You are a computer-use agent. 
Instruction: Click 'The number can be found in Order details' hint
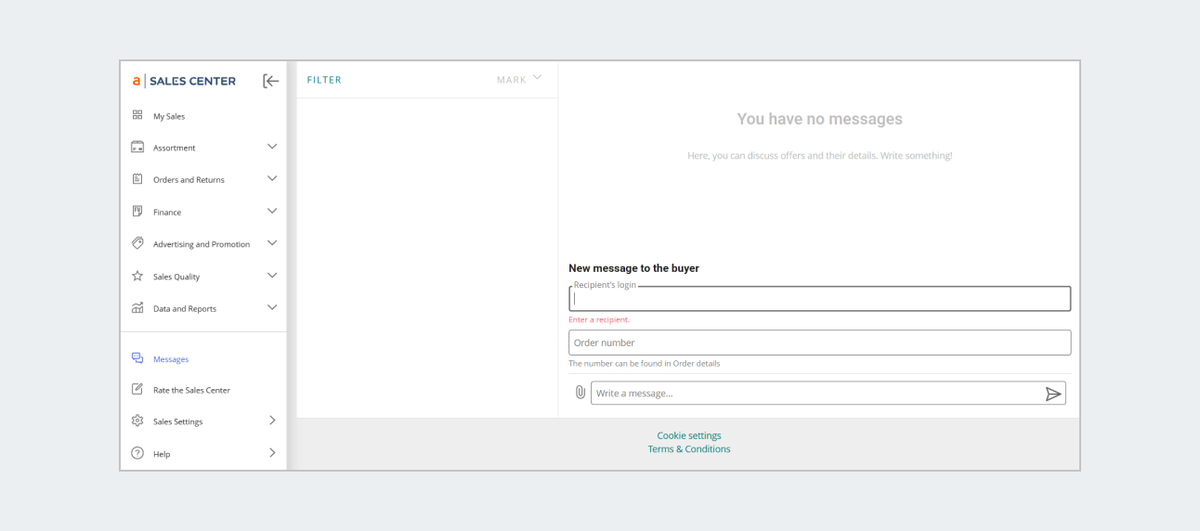[x=644, y=364]
